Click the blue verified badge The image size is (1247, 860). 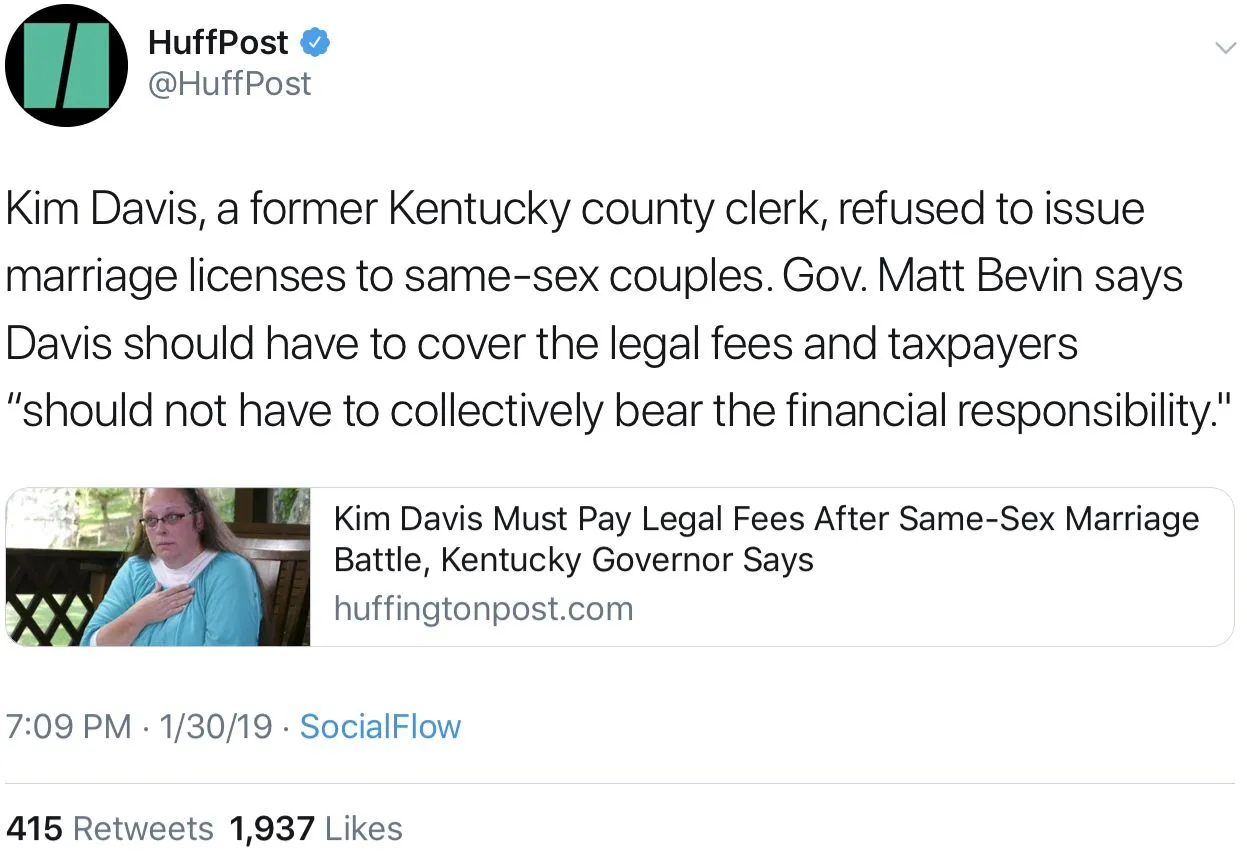click(x=316, y=43)
